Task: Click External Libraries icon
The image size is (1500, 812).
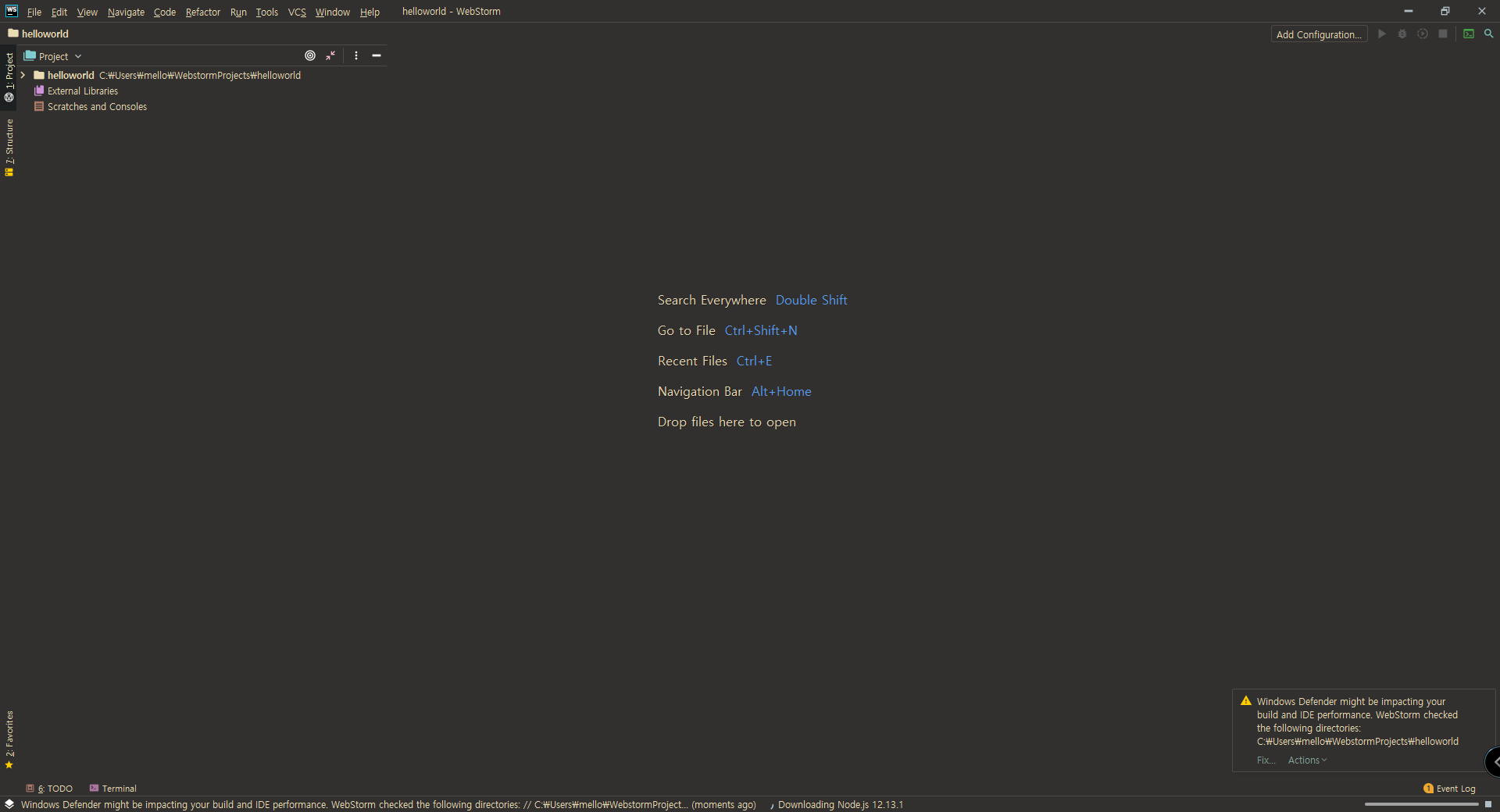Action: 38,91
